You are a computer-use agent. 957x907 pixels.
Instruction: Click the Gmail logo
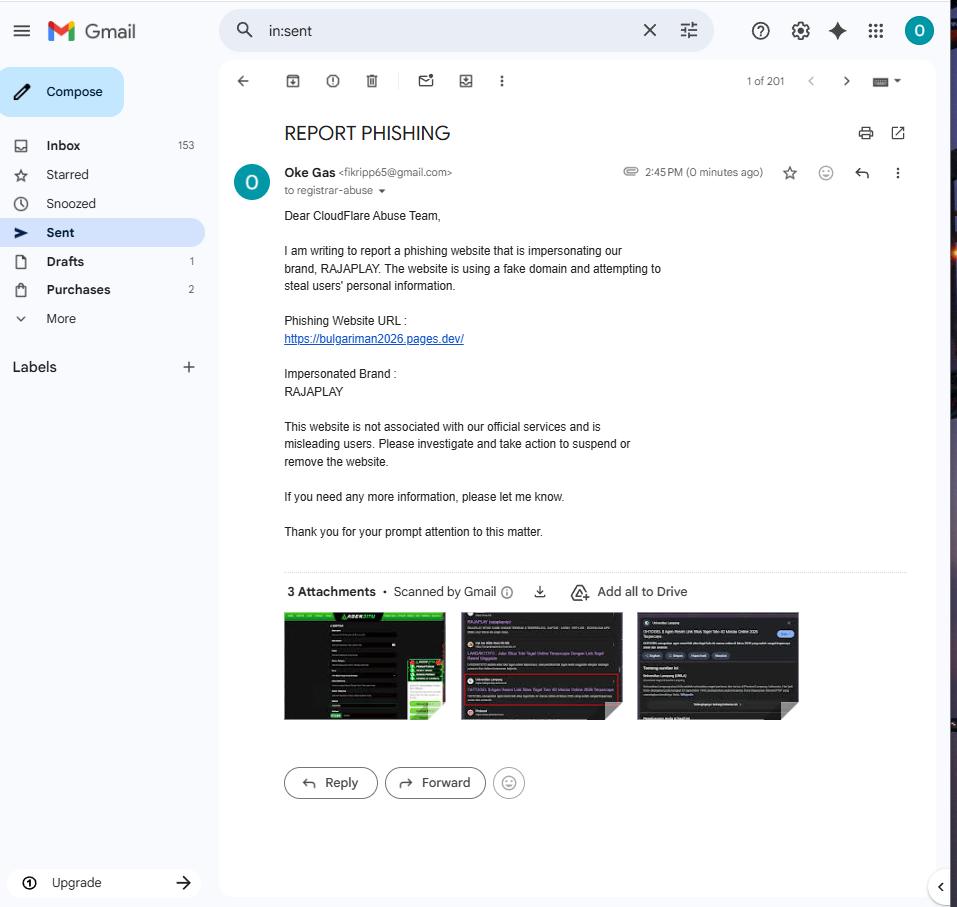tap(92, 31)
